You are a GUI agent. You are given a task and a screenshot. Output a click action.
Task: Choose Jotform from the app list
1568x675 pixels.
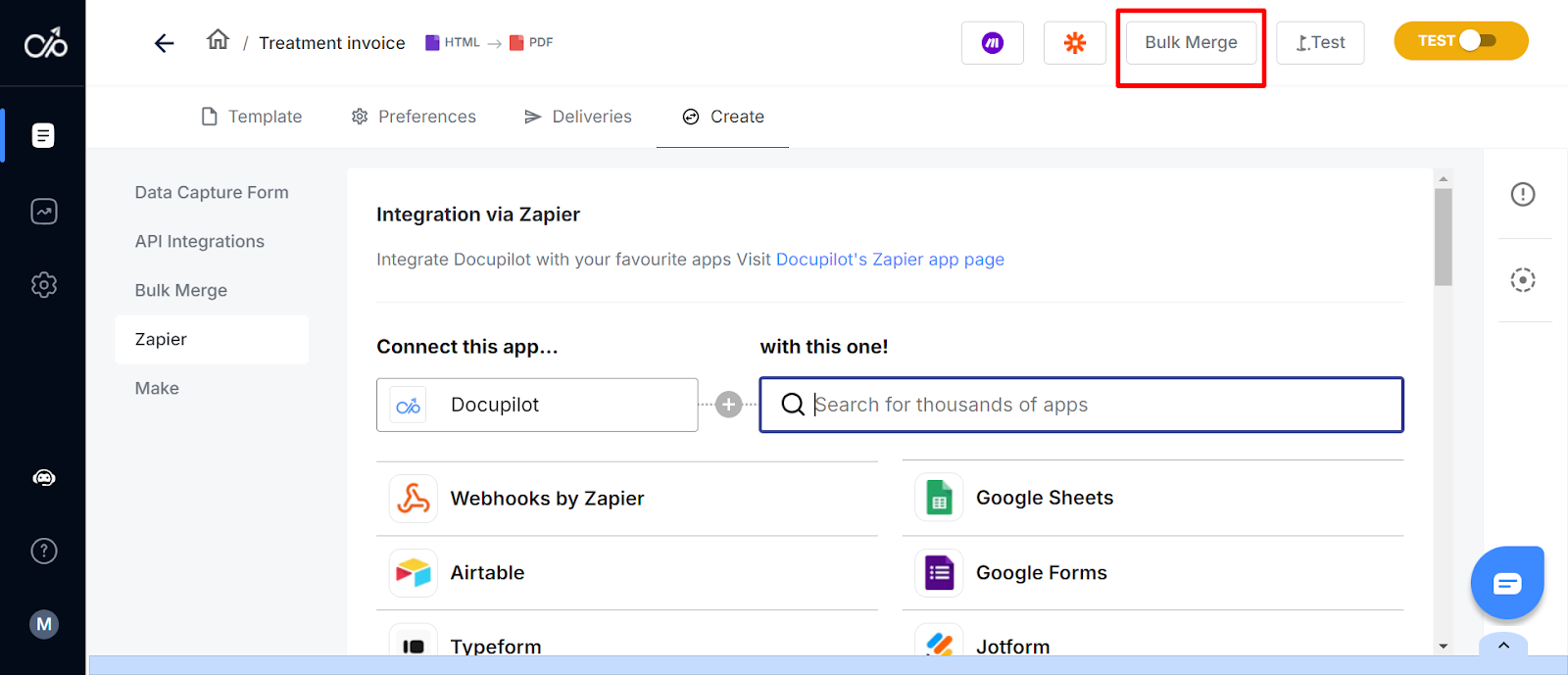click(x=1152, y=635)
